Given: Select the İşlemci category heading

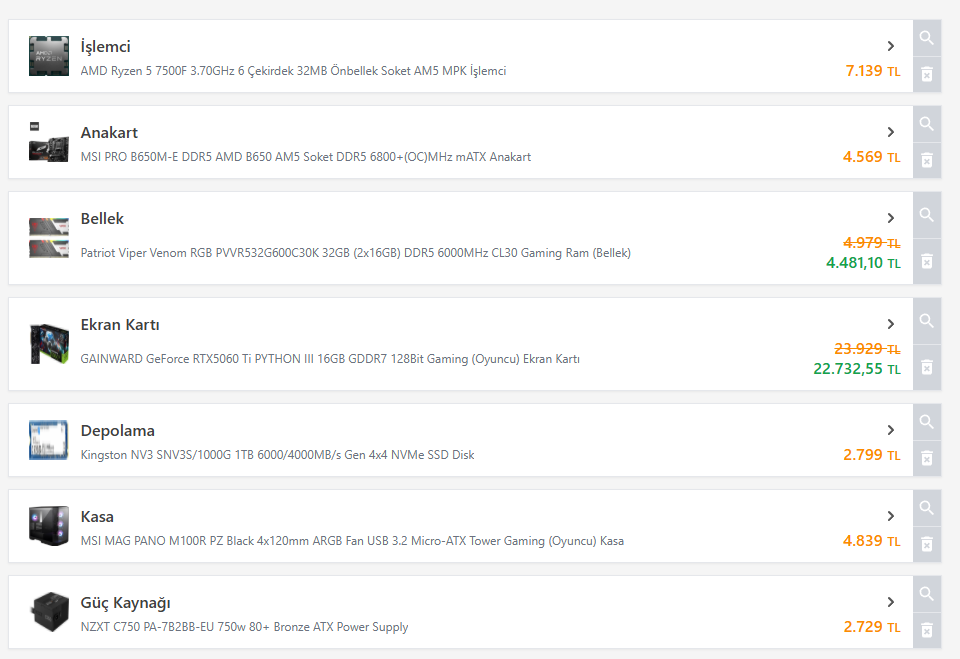Looking at the screenshot, I should (105, 47).
